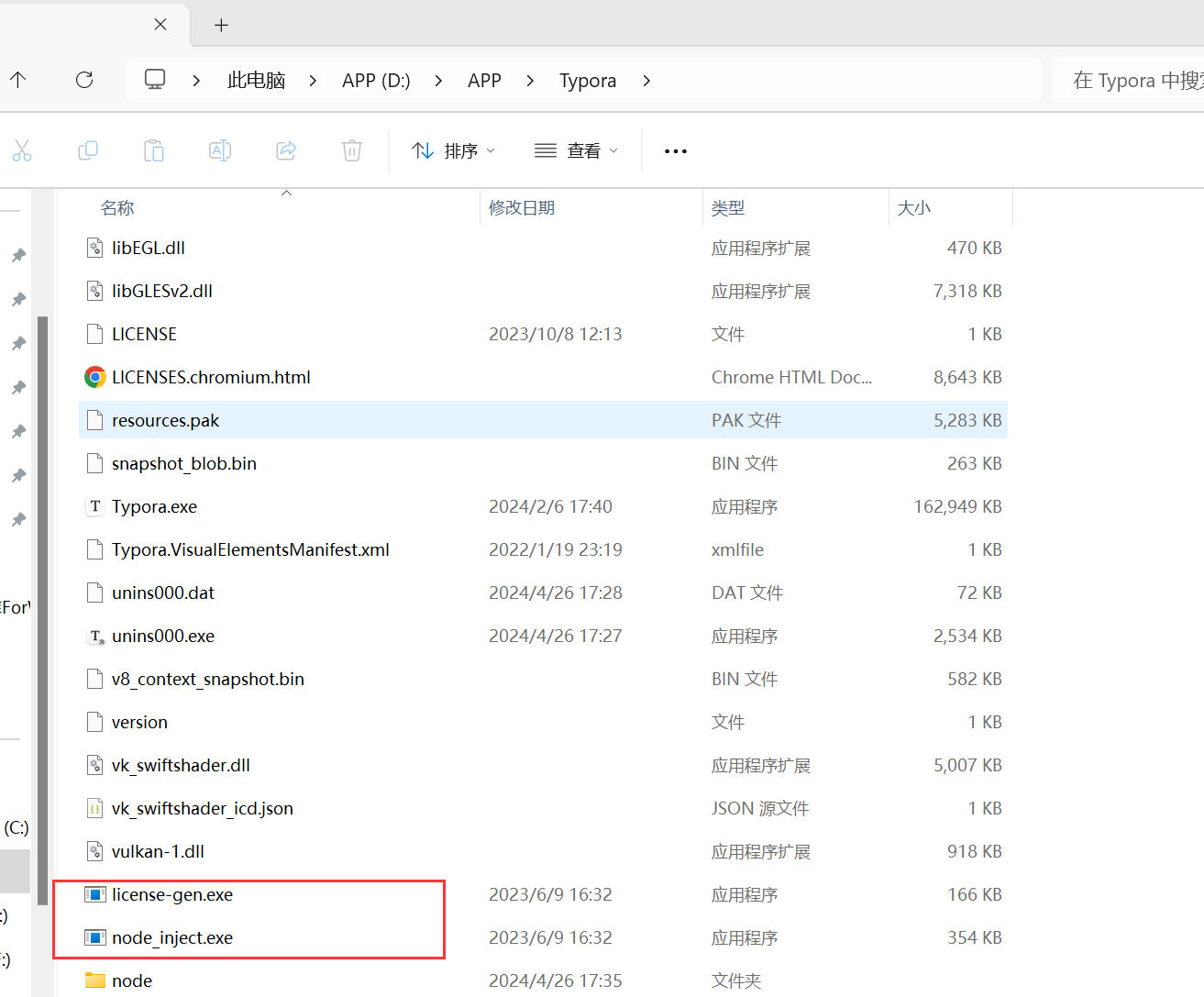Screen dimensions: 1204x997
Task: Navigate to APP folder breadcrumb
Action: [x=484, y=81]
